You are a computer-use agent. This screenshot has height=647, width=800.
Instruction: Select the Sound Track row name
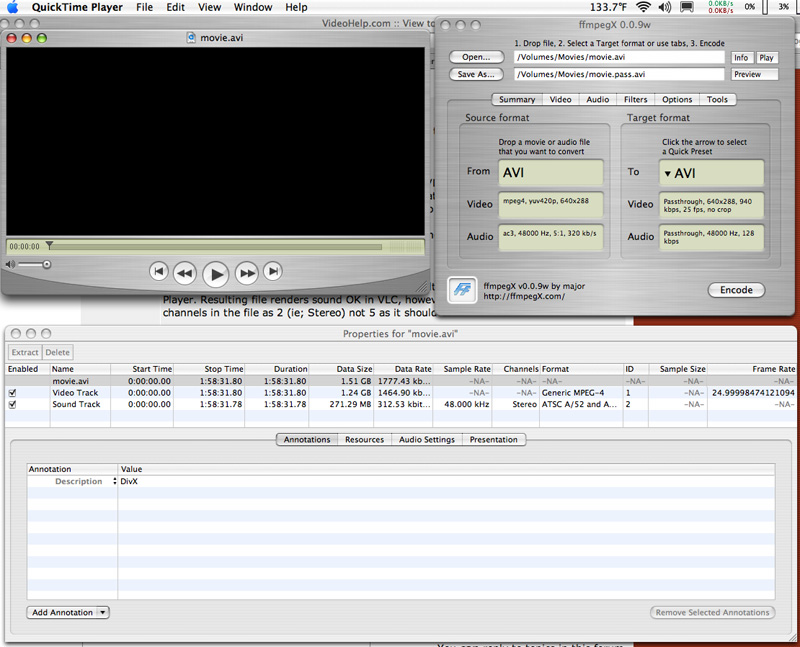(x=76, y=404)
